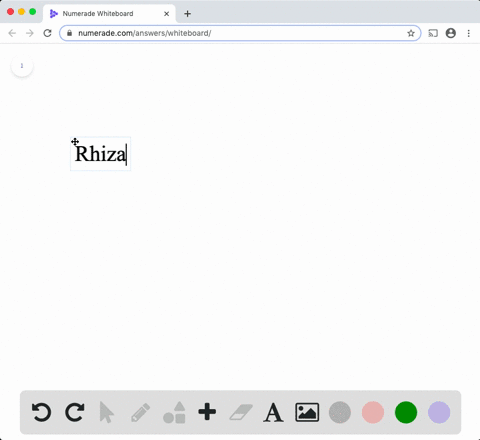
Task: Click the plus add tool
Action: (207, 412)
